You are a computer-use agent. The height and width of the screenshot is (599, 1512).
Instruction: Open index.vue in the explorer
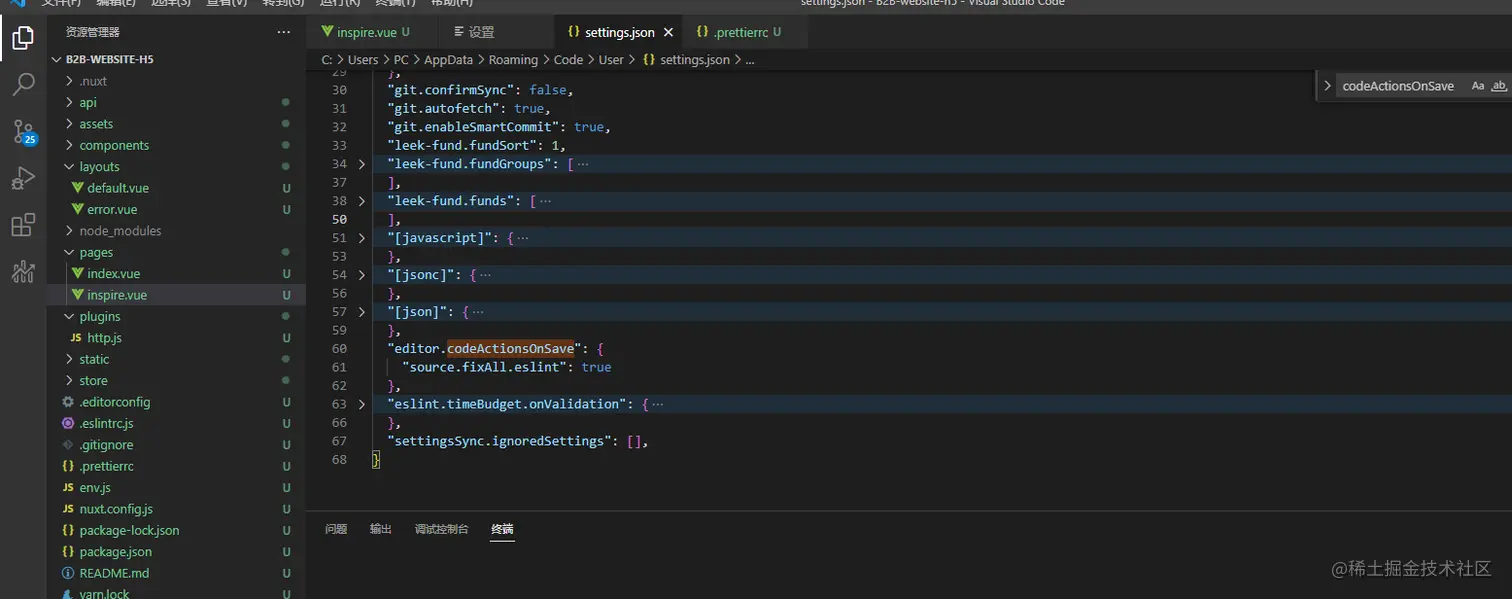[176, 273]
